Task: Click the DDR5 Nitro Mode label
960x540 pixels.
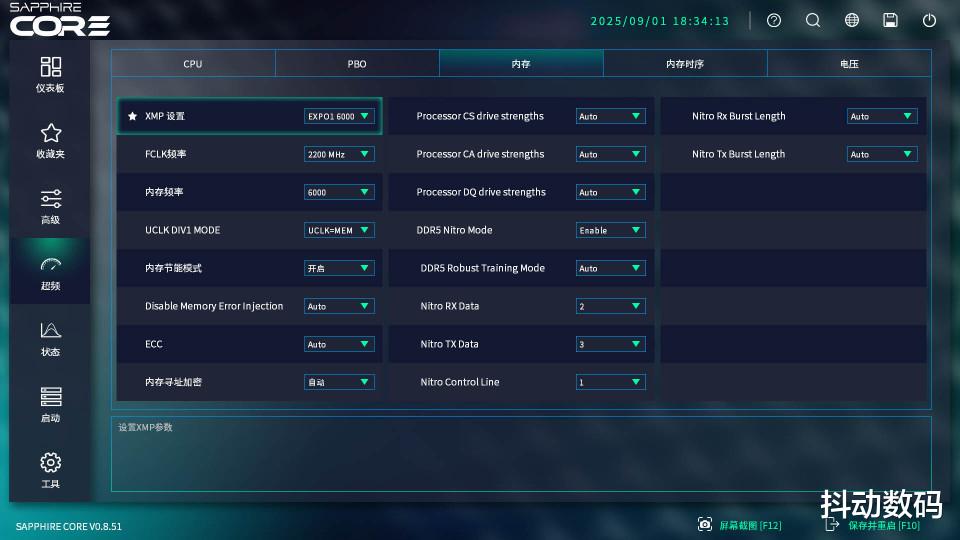Action: (x=454, y=230)
